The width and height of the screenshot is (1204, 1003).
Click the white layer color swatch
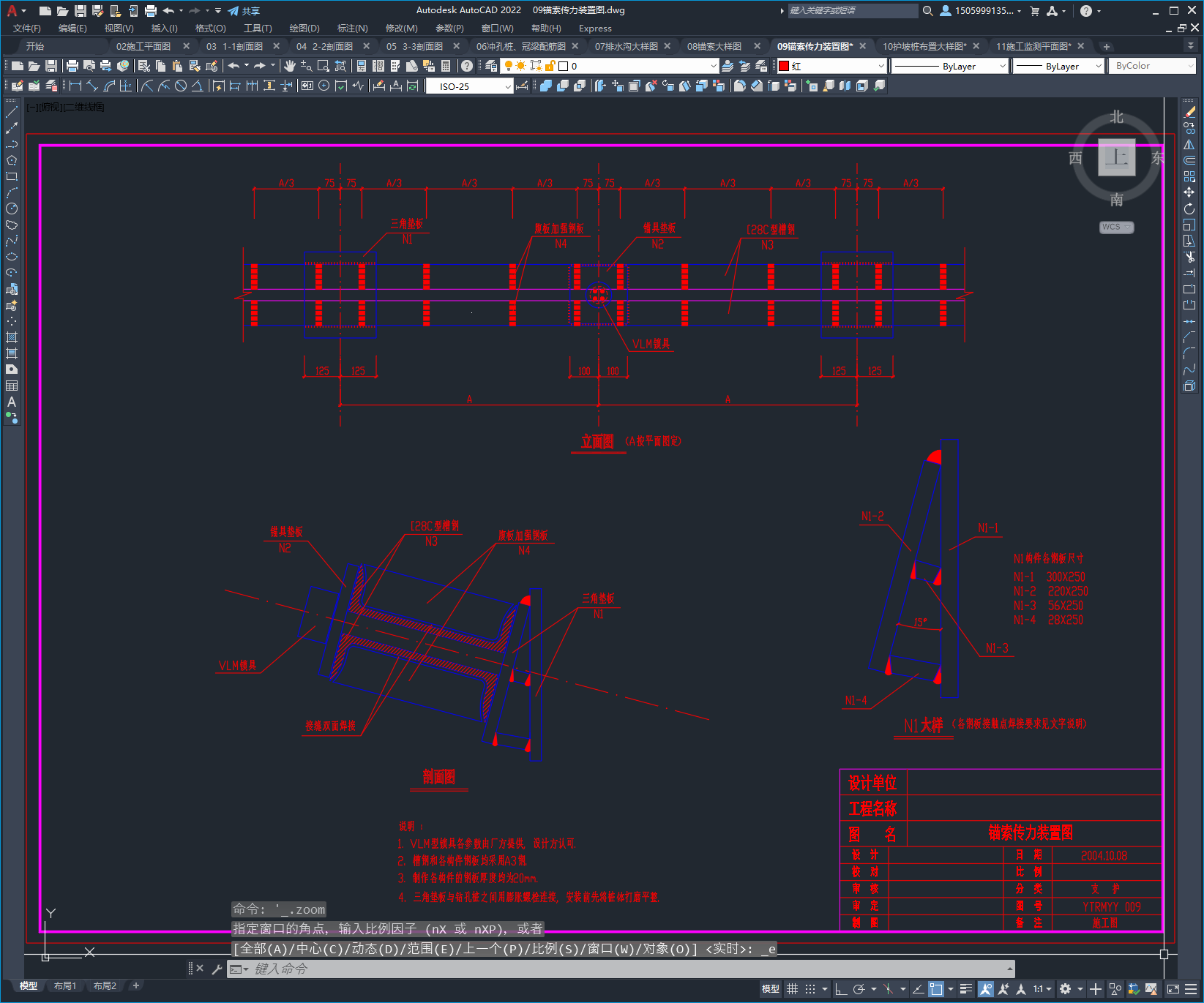click(564, 66)
